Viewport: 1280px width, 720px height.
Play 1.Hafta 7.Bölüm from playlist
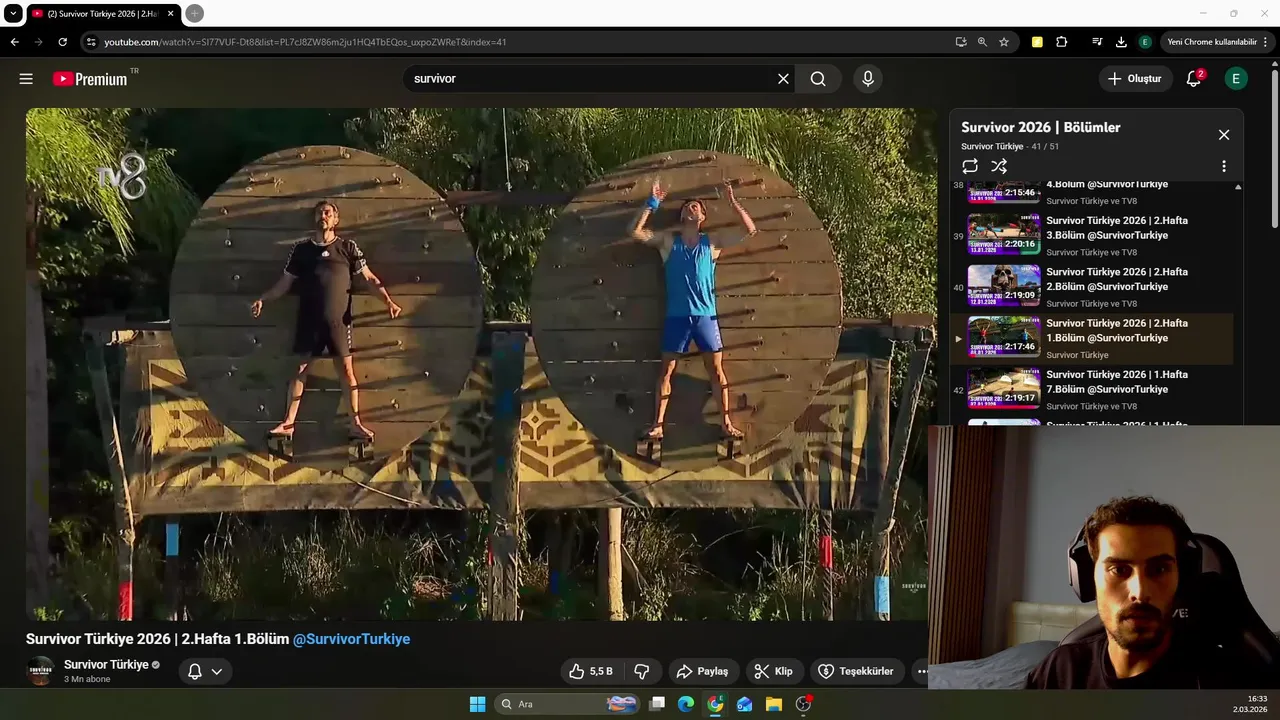click(1091, 390)
